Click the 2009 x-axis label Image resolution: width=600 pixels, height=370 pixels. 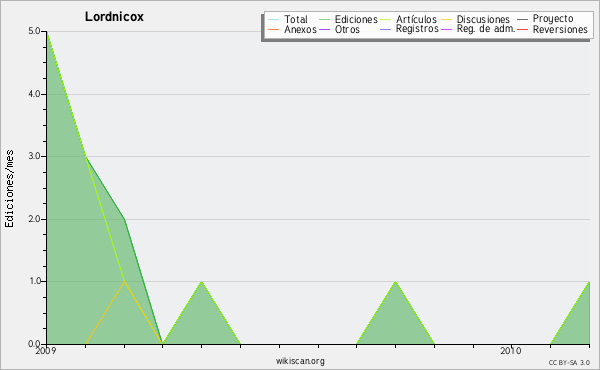[x=46, y=350]
